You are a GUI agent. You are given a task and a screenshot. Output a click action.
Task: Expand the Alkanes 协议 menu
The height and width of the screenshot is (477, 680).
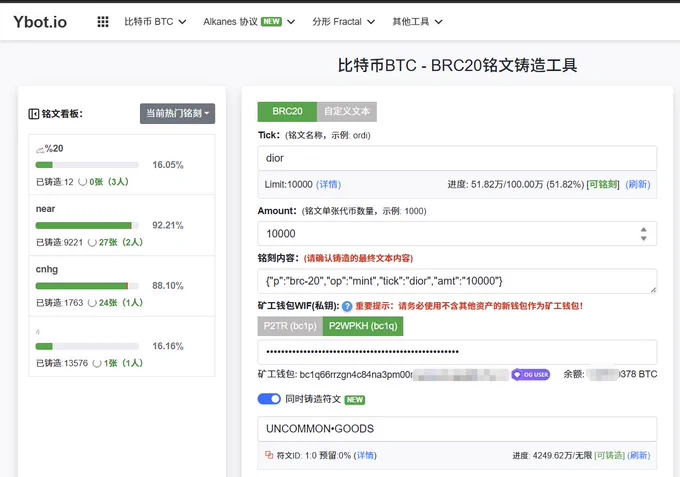(249, 22)
